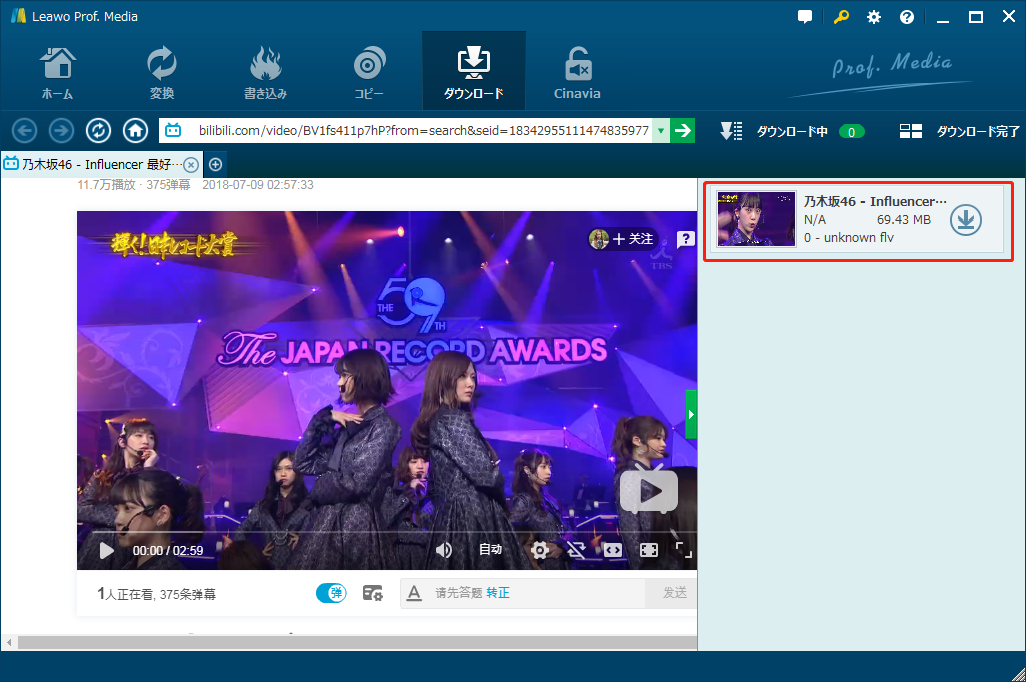1026x682 pixels.
Task: Open the Cinavia removal module
Action: coord(577,72)
